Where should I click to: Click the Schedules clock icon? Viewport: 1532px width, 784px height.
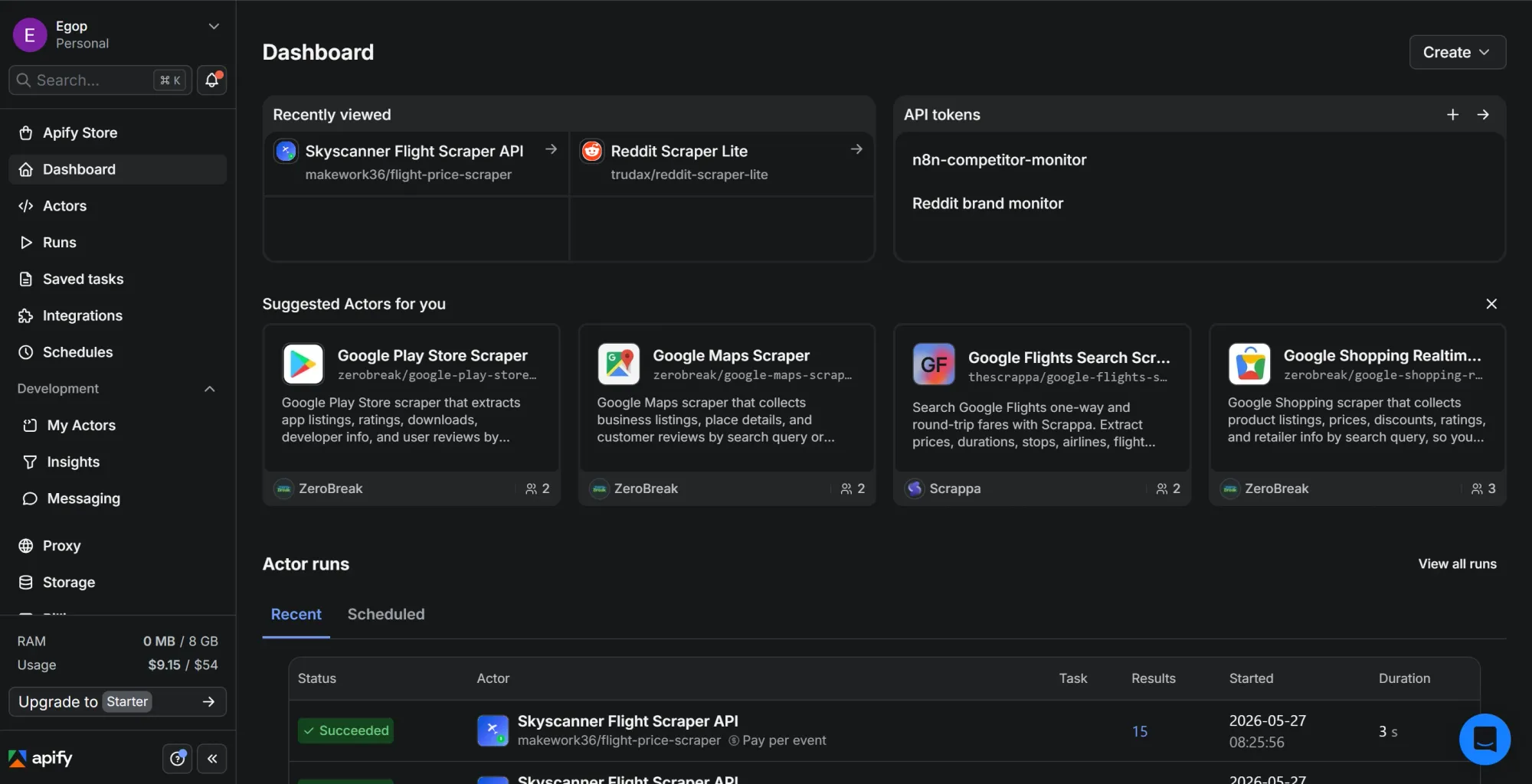point(26,352)
